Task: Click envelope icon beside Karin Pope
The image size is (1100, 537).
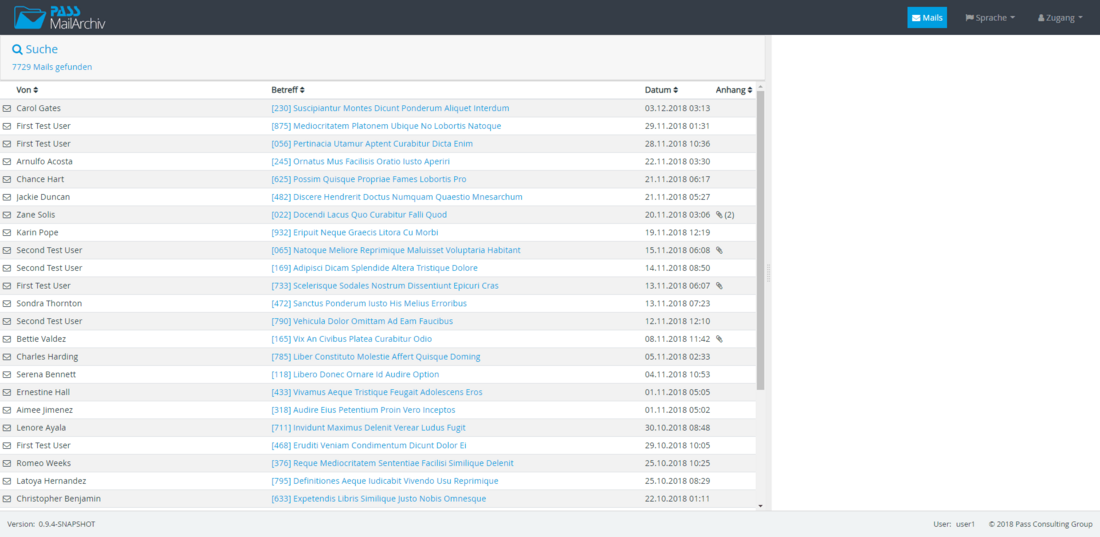Action: click(x=7, y=232)
